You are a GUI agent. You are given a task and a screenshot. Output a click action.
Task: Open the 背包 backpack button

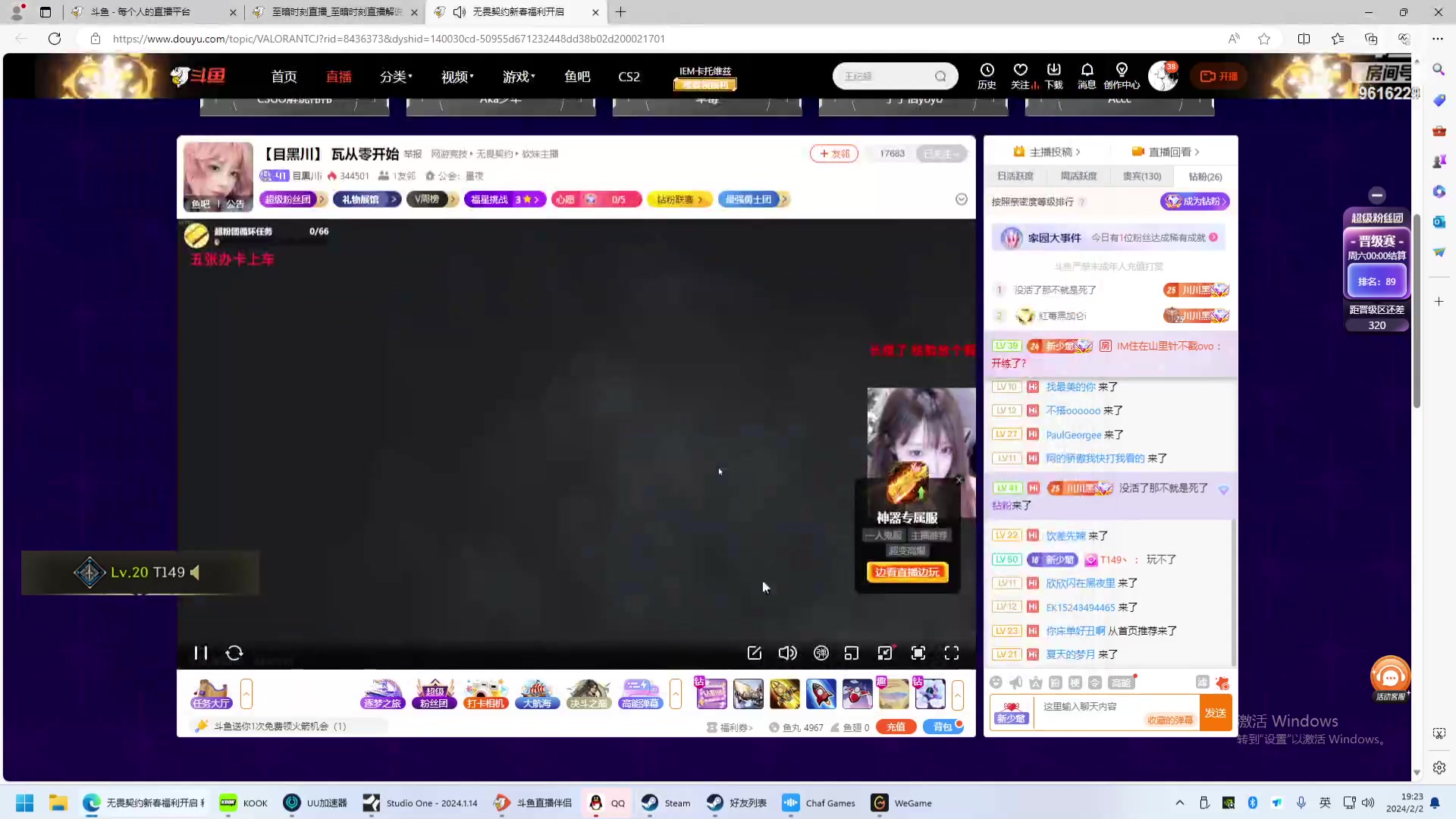click(943, 726)
